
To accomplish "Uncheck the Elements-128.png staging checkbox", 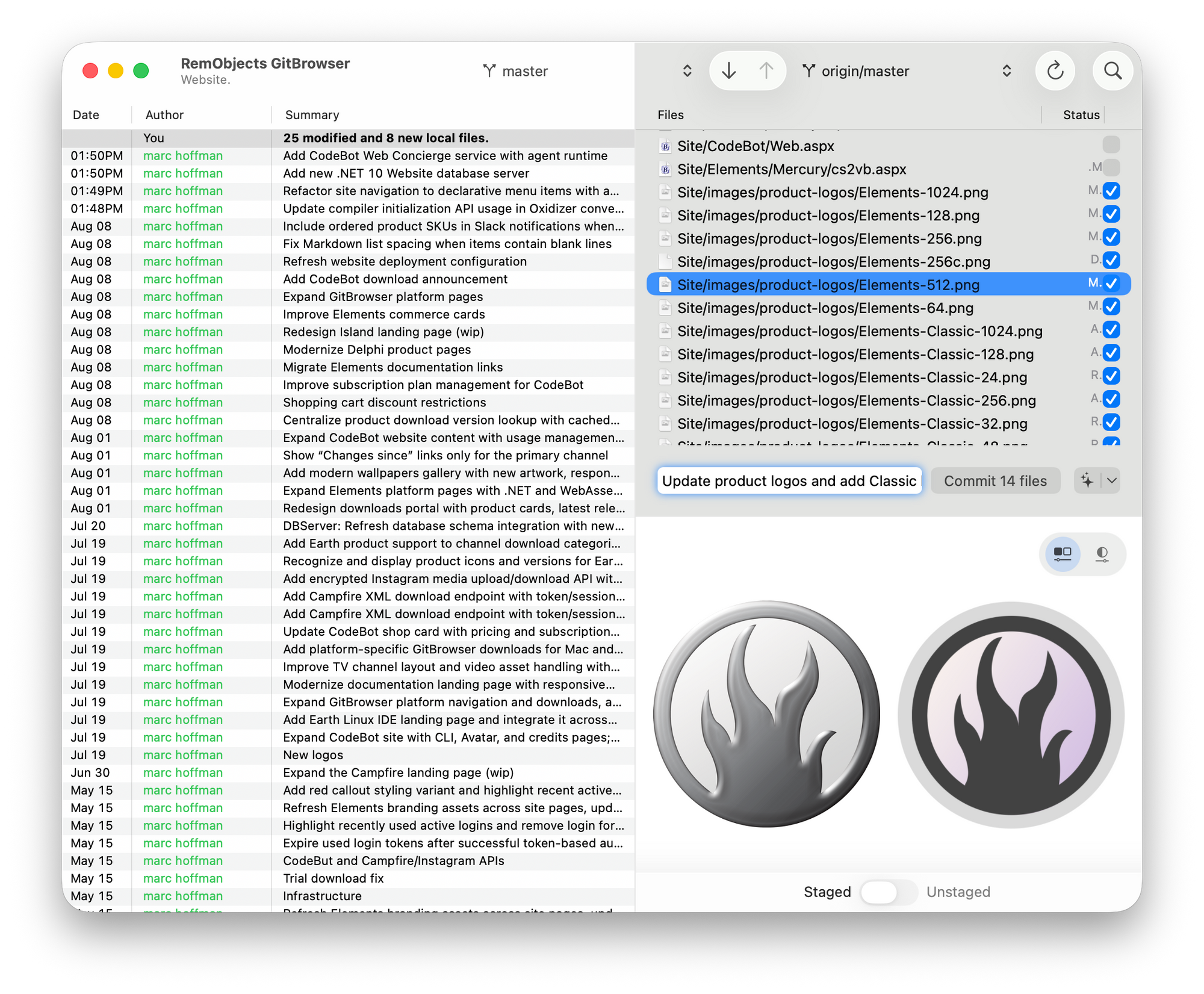I will click(x=1111, y=214).
